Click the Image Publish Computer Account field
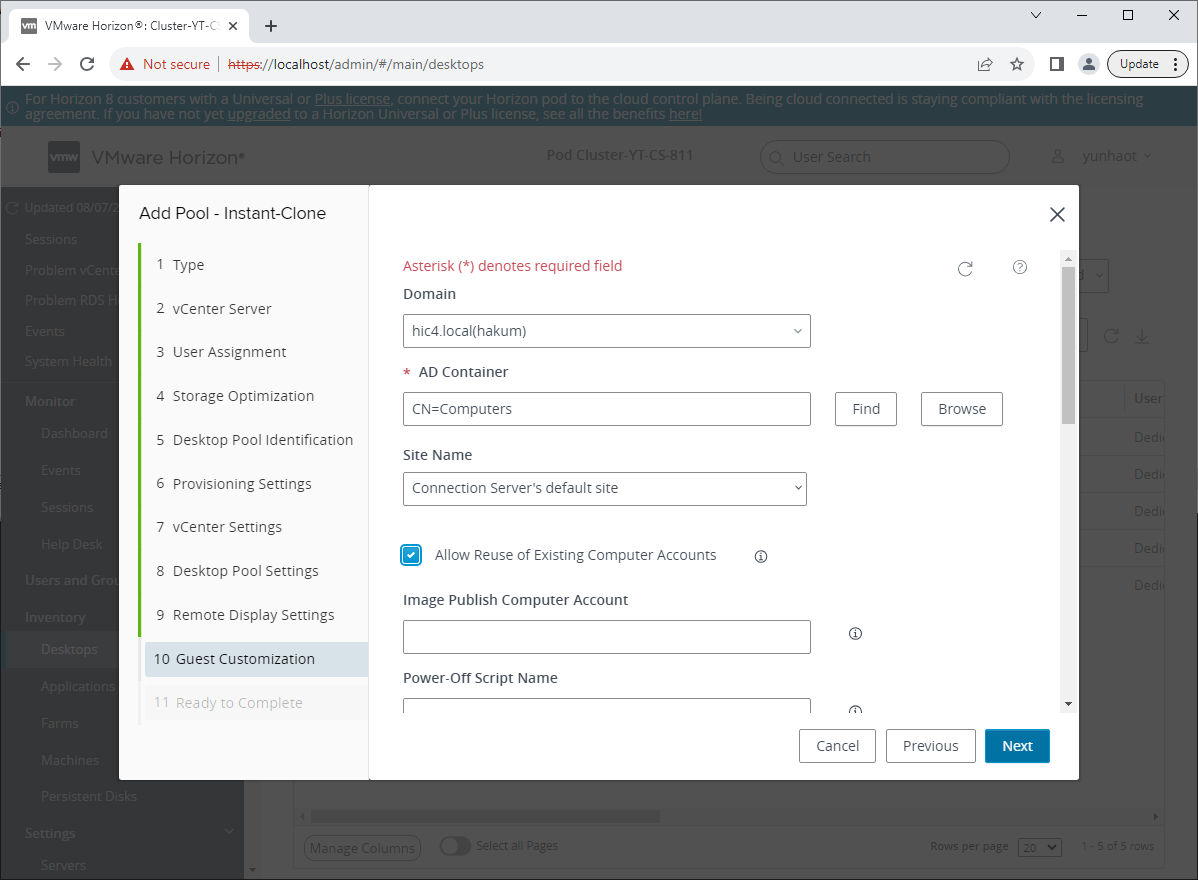Screen dimensions: 1198x880 click(606, 637)
